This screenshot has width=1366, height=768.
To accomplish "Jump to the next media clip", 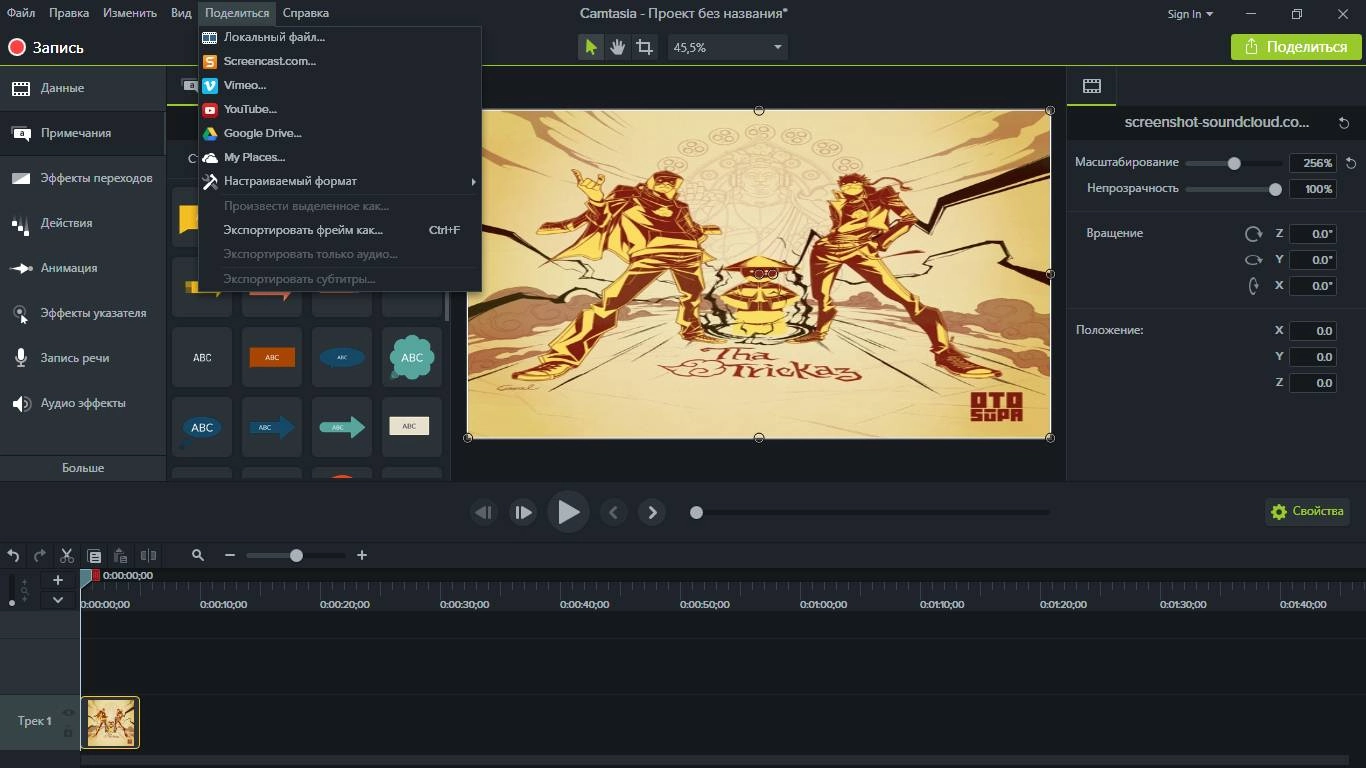I will [x=652, y=512].
